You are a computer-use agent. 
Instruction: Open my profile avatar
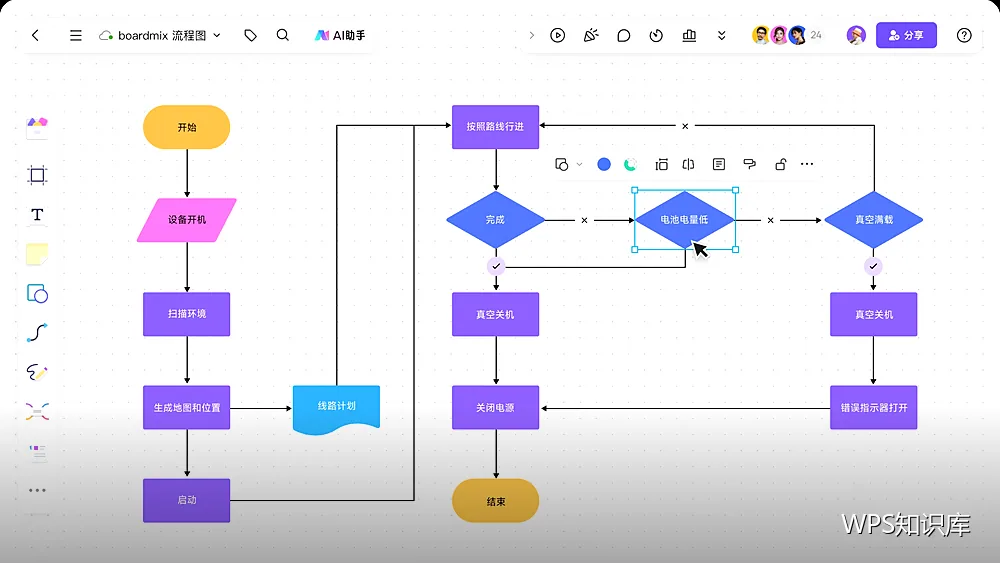(856, 35)
